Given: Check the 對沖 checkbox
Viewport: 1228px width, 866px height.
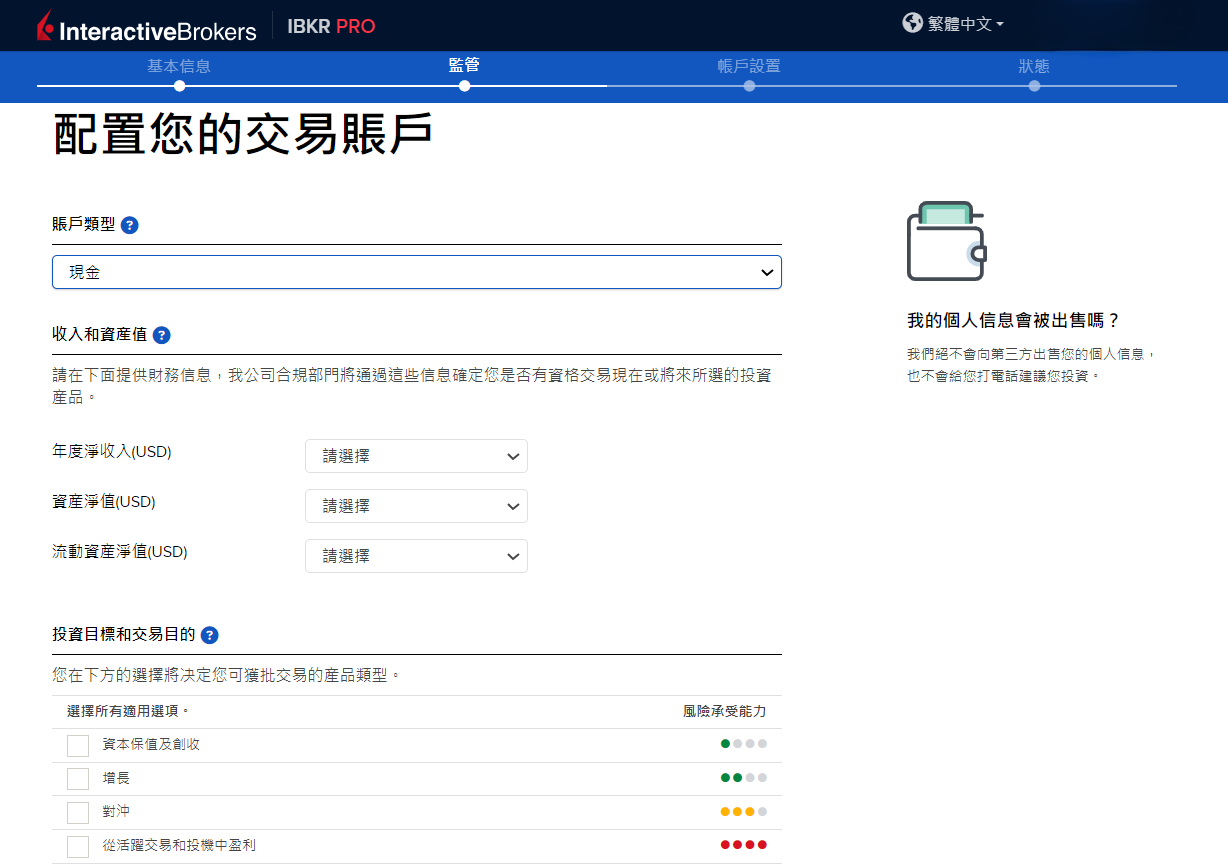Looking at the screenshot, I should [78, 813].
